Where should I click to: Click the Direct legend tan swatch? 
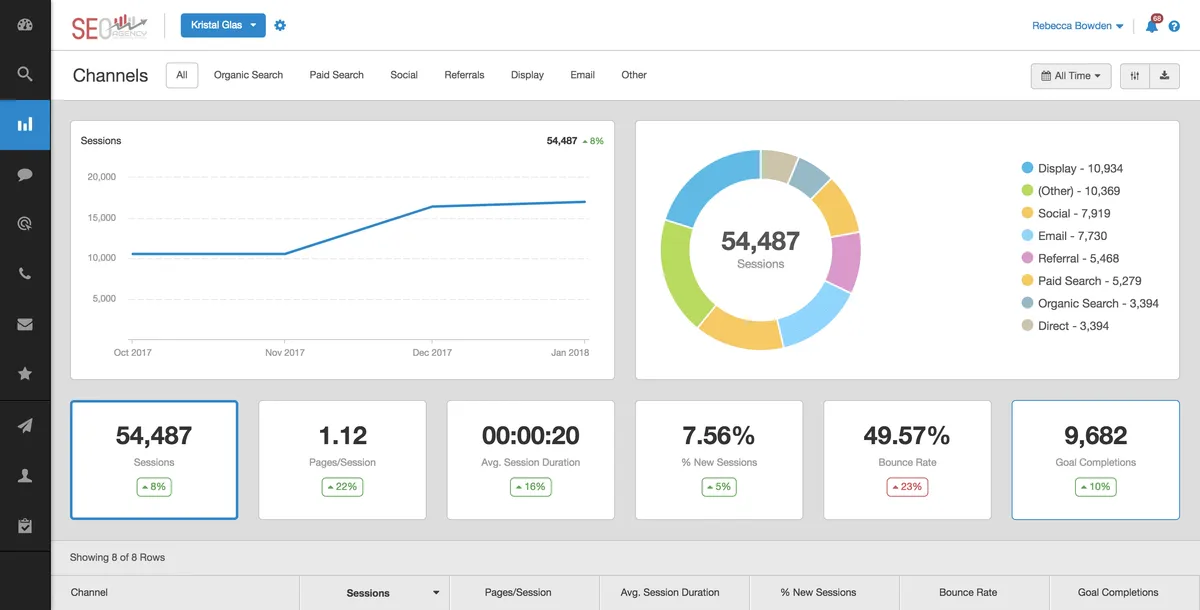click(1027, 325)
